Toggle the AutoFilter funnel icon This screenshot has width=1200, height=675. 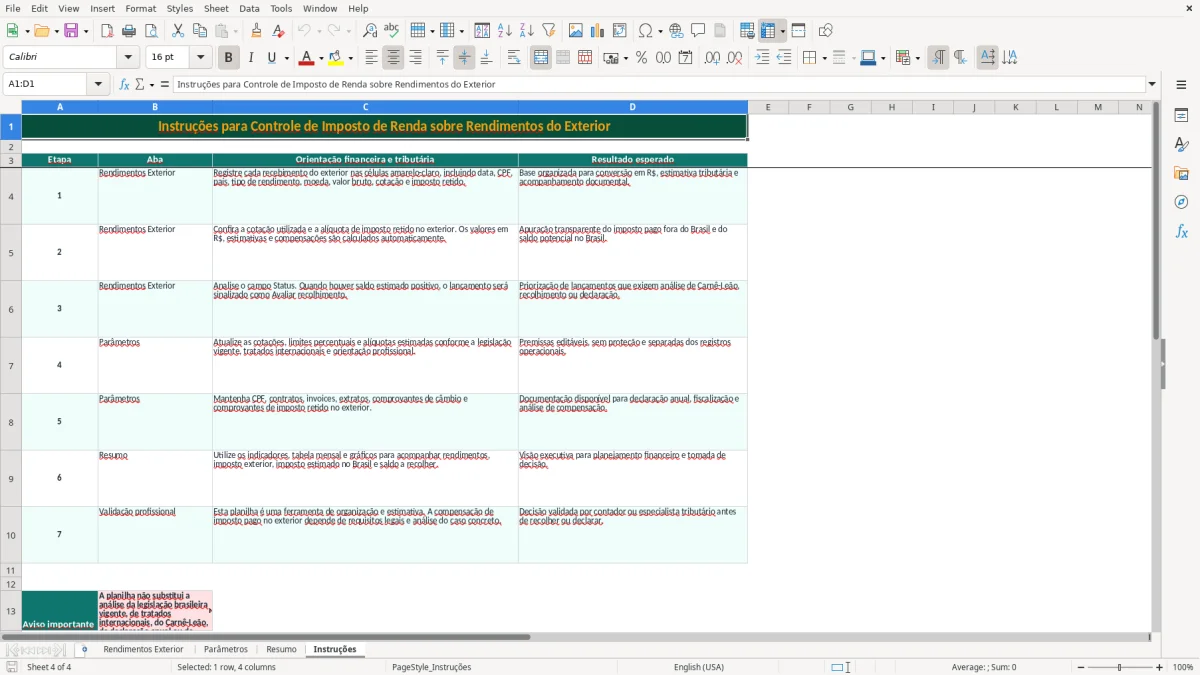(549, 31)
